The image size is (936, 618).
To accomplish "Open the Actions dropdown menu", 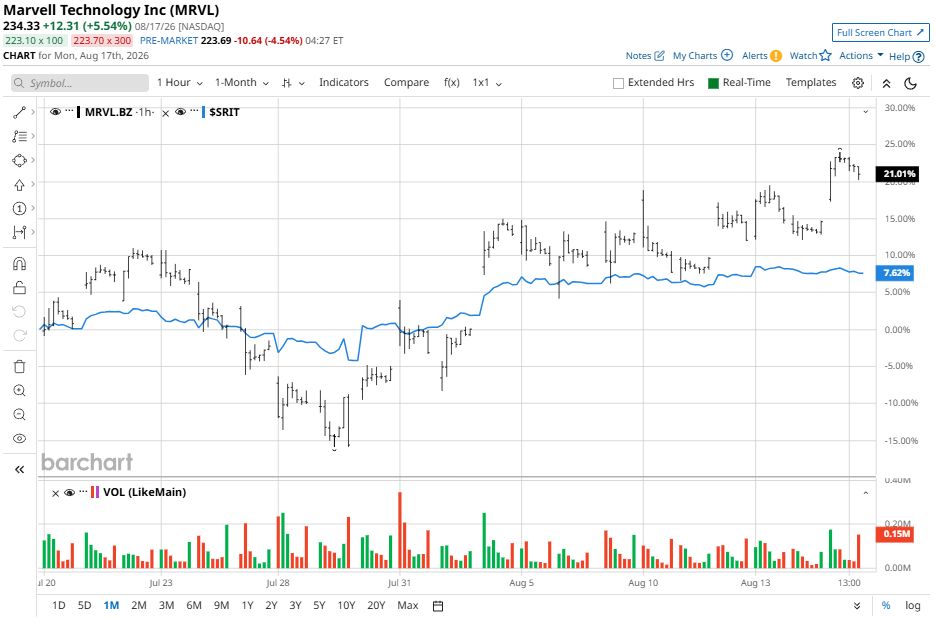I will (x=861, y=56).
